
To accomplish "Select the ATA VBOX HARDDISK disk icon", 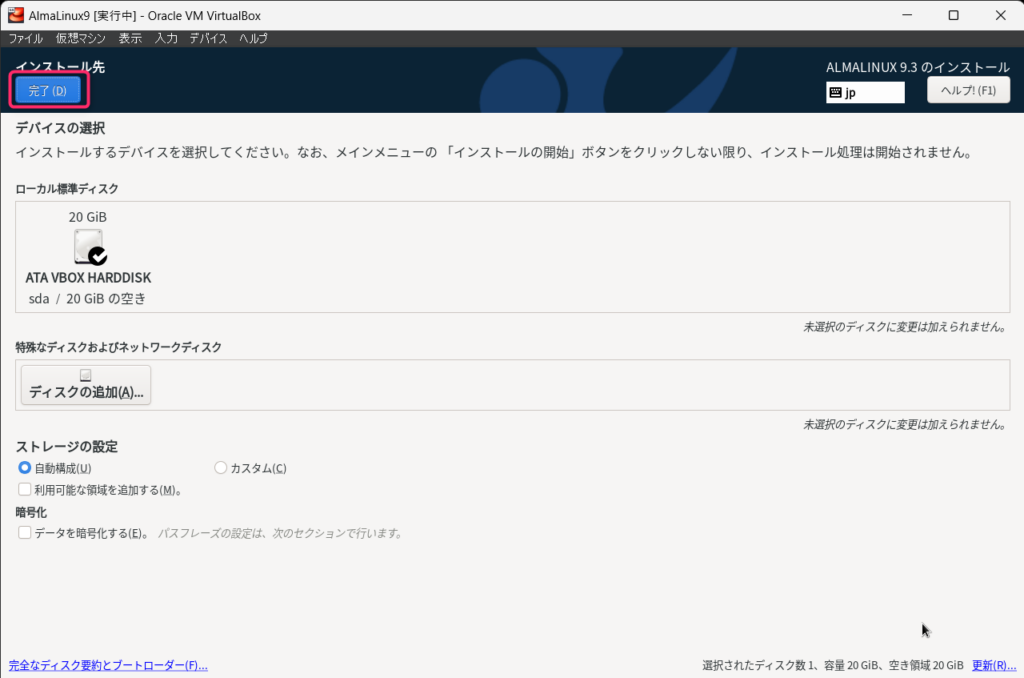I will click(89, 247).
